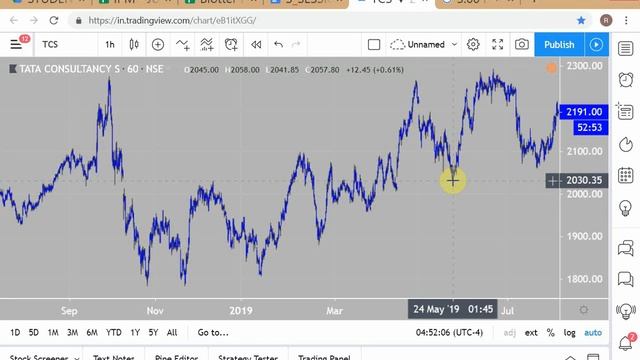Click the browser address bar URL
640x360 pixels.
point(172,20)
